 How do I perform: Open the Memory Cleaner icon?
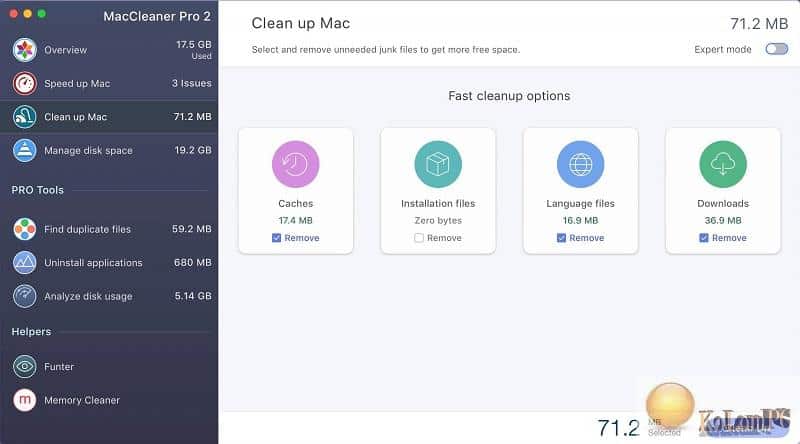24,400
